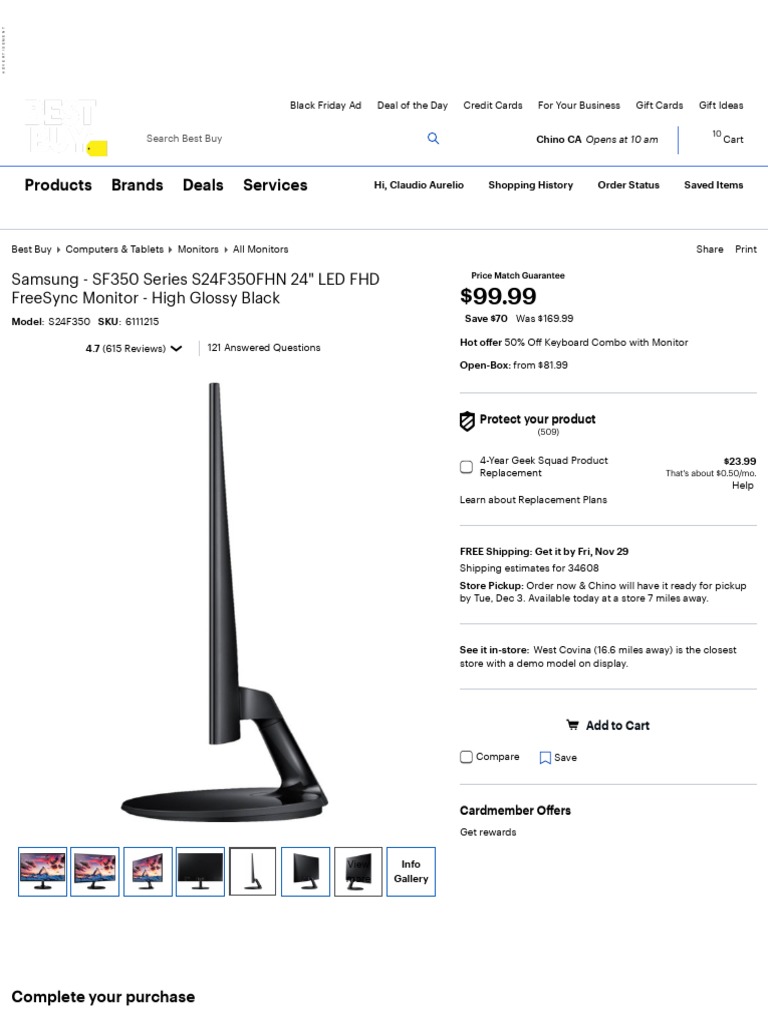Screen dimensions: 768x1024
Task: Open Learn about Replacement Plans link
Action: click(x=533, y=500)
